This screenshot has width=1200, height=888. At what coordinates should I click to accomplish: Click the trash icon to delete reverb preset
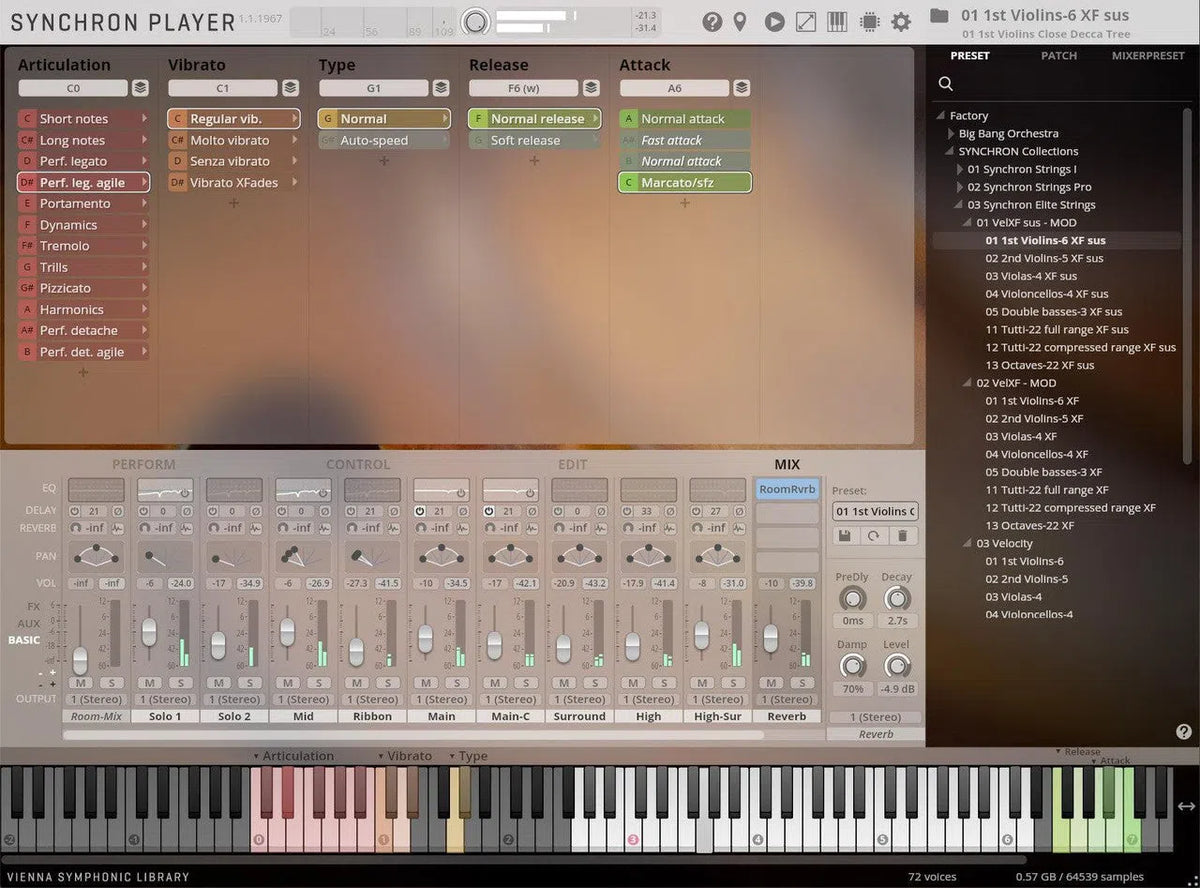pos(903,536)
